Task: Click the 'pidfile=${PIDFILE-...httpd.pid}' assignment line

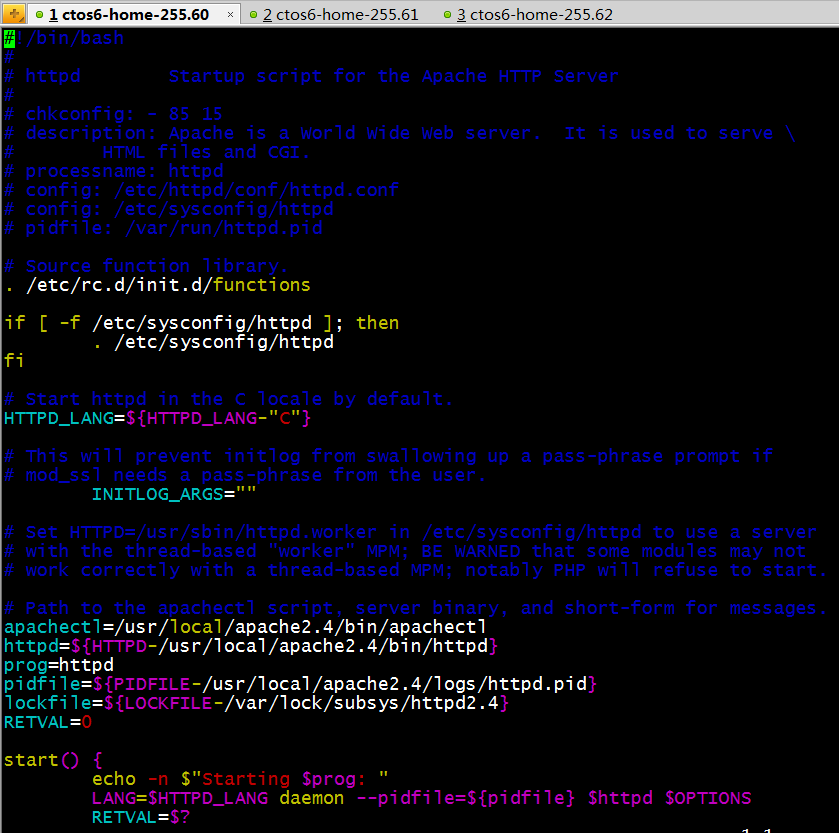Action: point(300,684)
